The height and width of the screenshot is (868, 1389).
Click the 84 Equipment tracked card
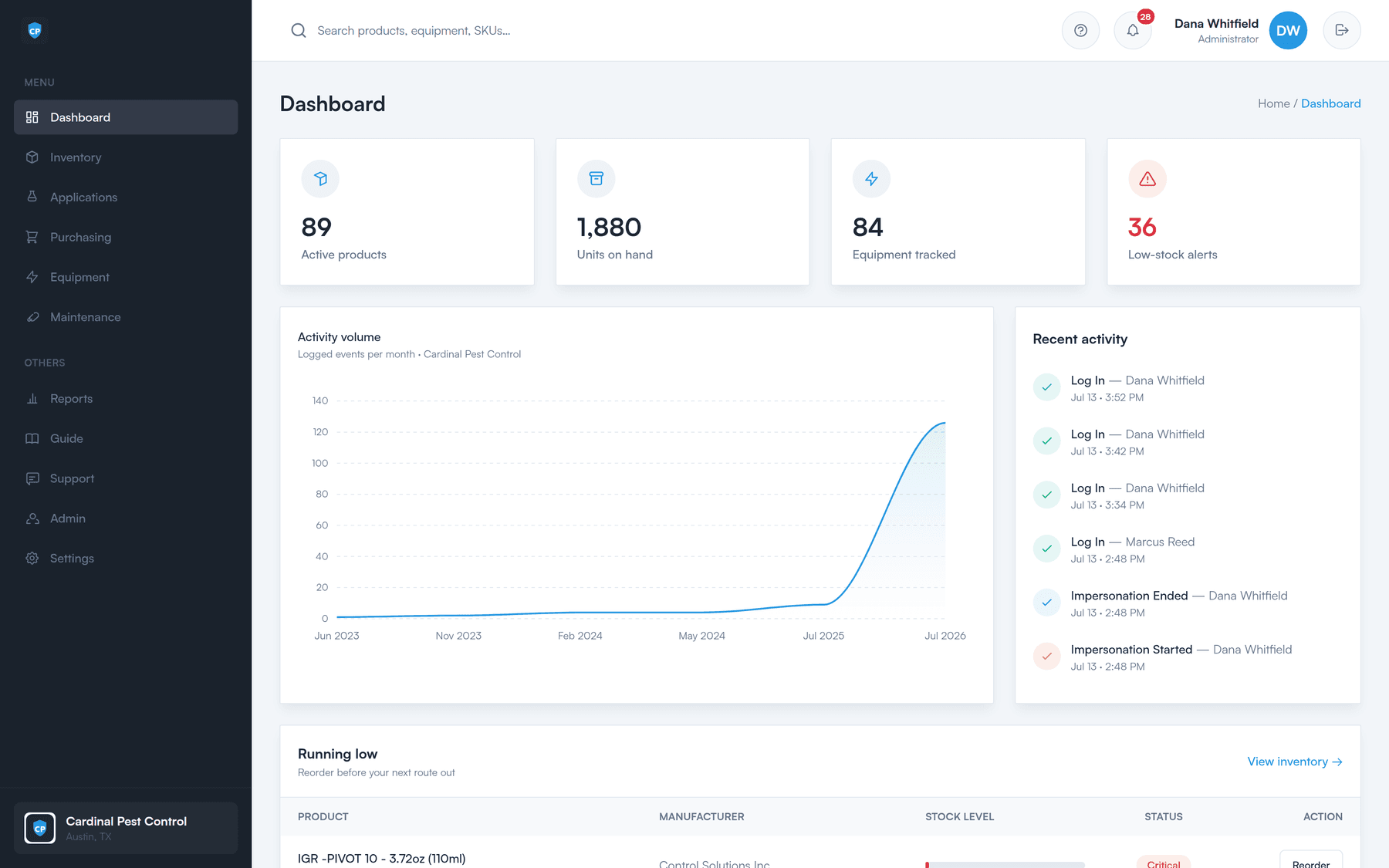tap(958, 212)
